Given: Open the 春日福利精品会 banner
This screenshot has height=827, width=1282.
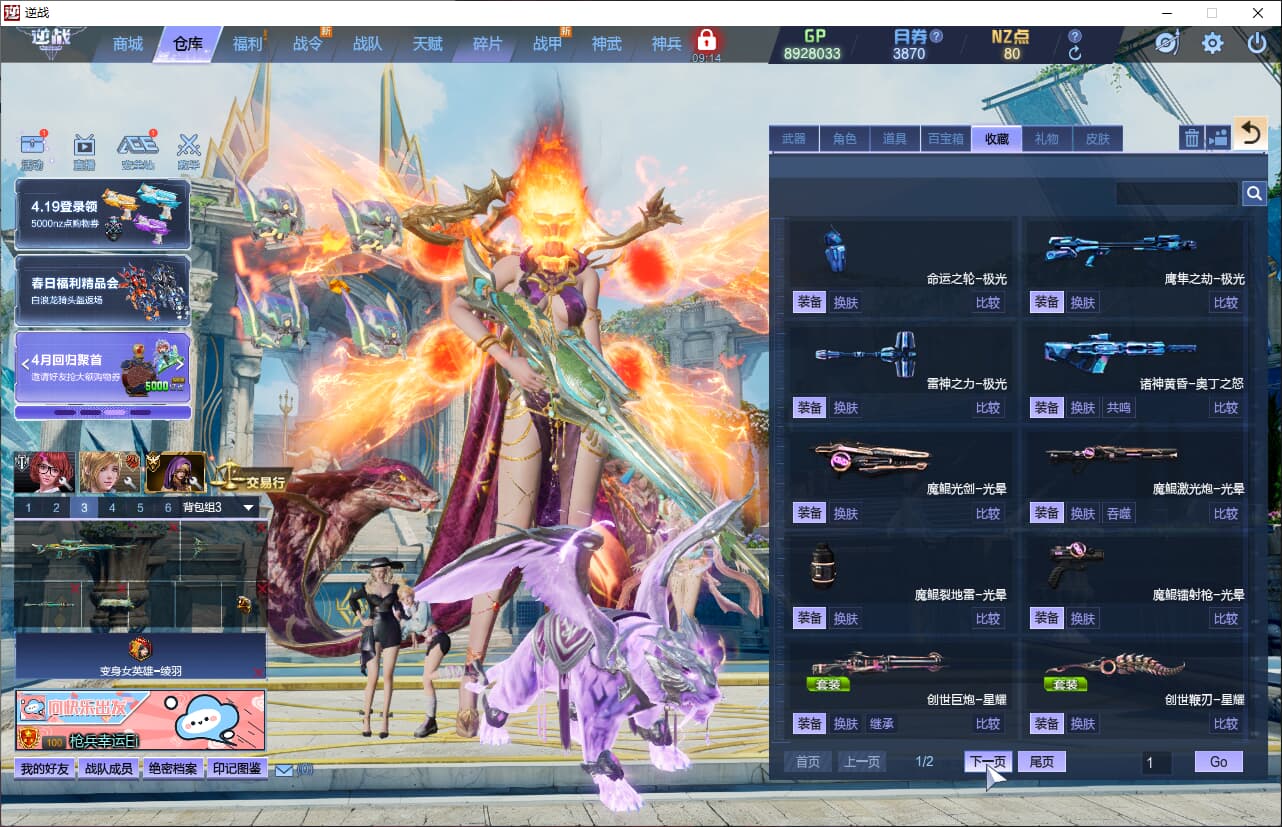Looking at the screenshot, I should click(x=103, y=291).
